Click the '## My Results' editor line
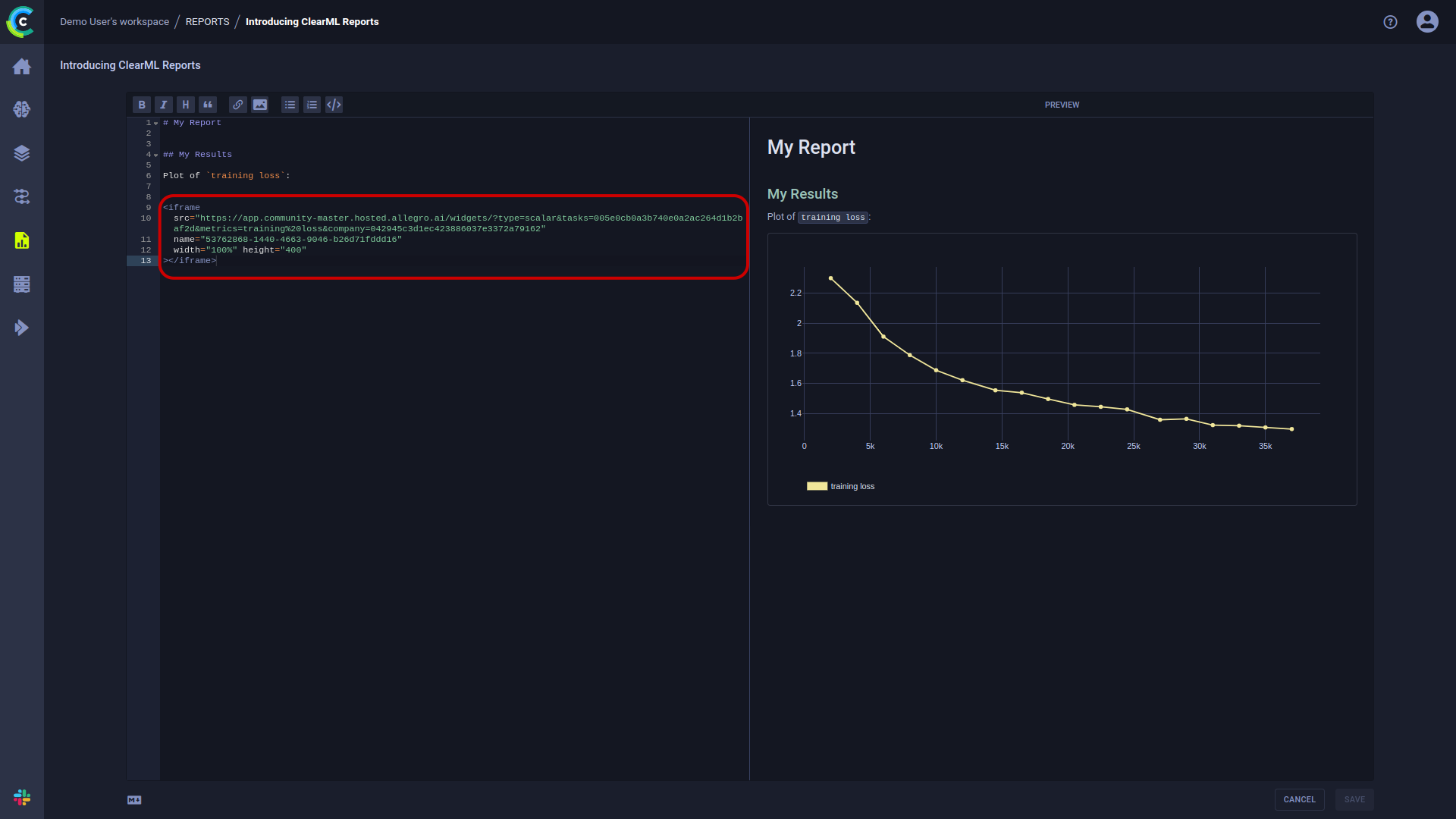The height and width of the screenshot is (819, 1456). pos(197,155)
